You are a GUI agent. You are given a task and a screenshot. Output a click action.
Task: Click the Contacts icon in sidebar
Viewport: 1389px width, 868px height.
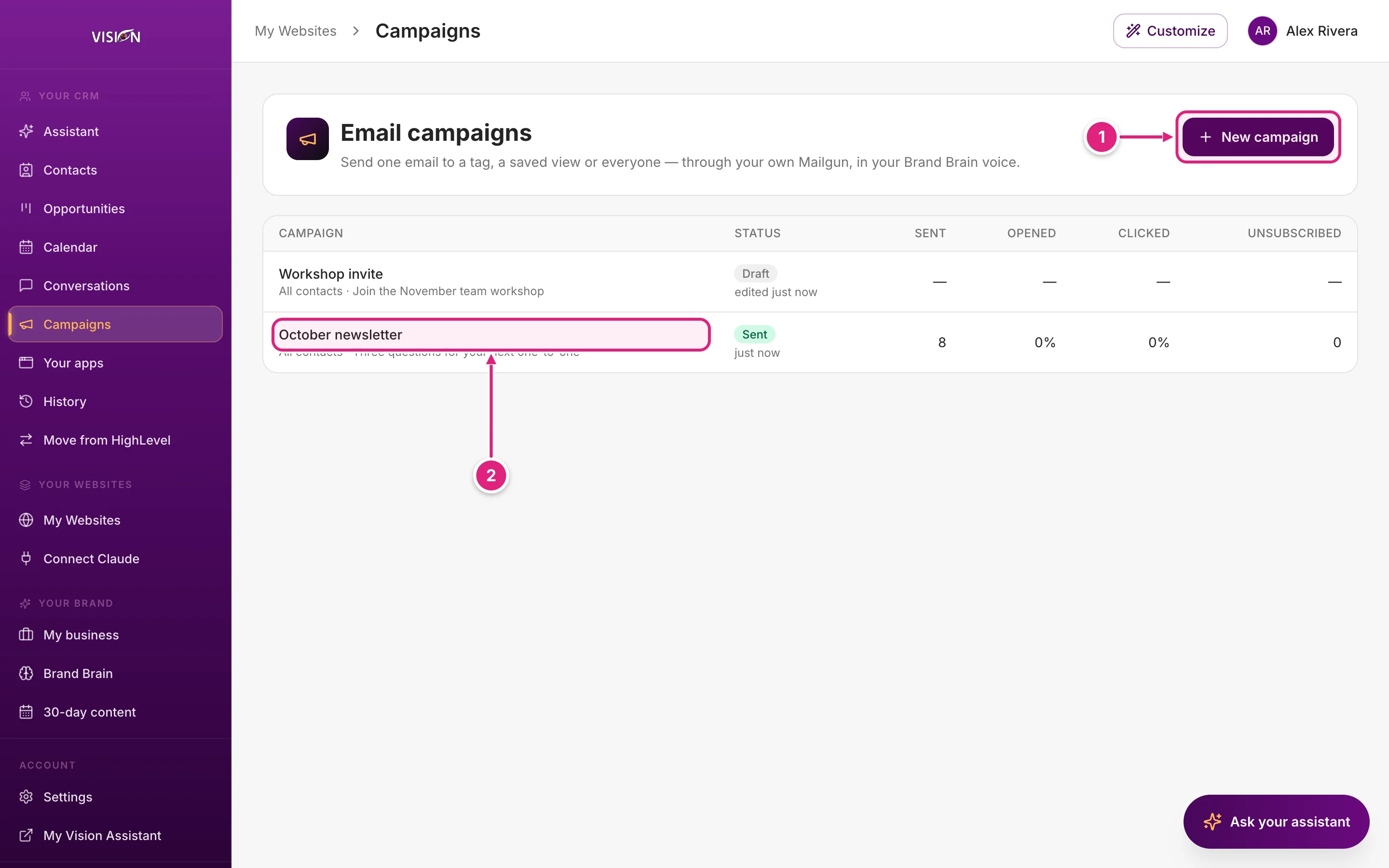[x=26, y=170]
